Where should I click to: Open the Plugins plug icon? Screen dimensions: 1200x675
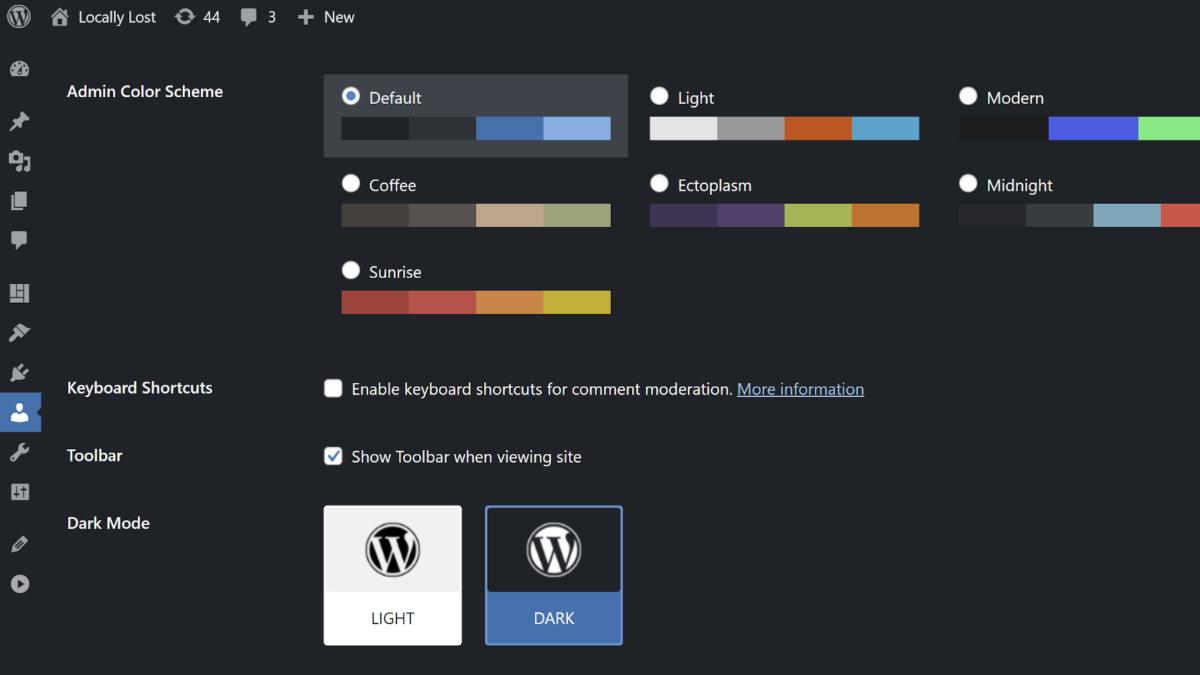(x=19, y=373)
